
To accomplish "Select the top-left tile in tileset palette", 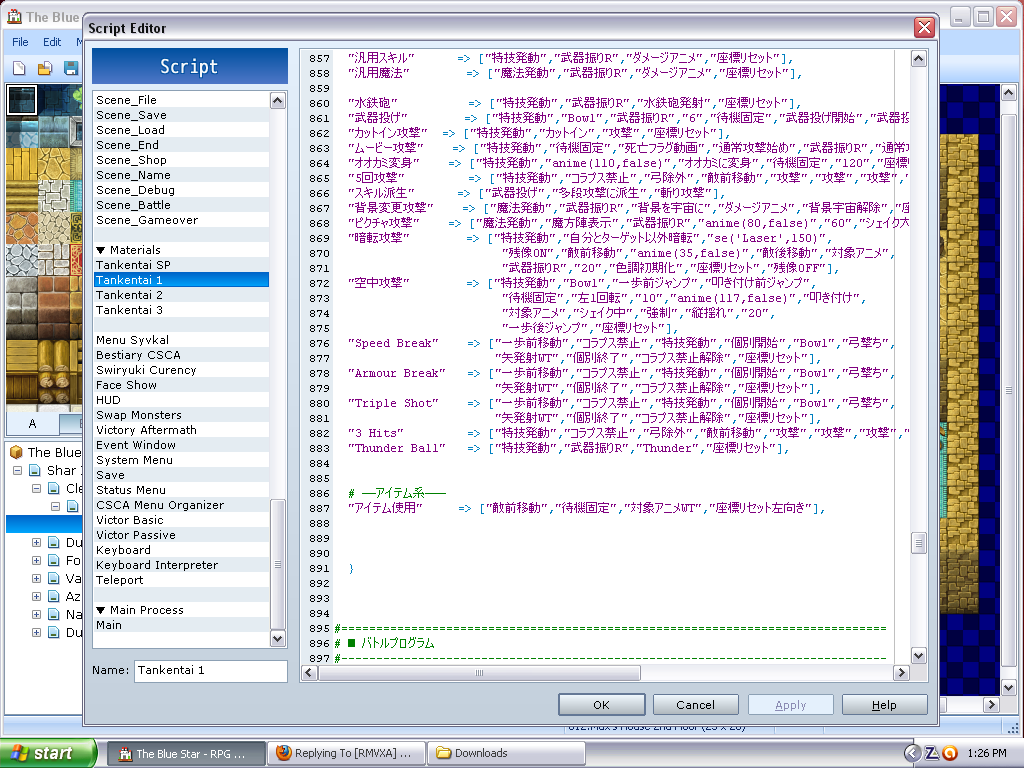I will 21,100.
